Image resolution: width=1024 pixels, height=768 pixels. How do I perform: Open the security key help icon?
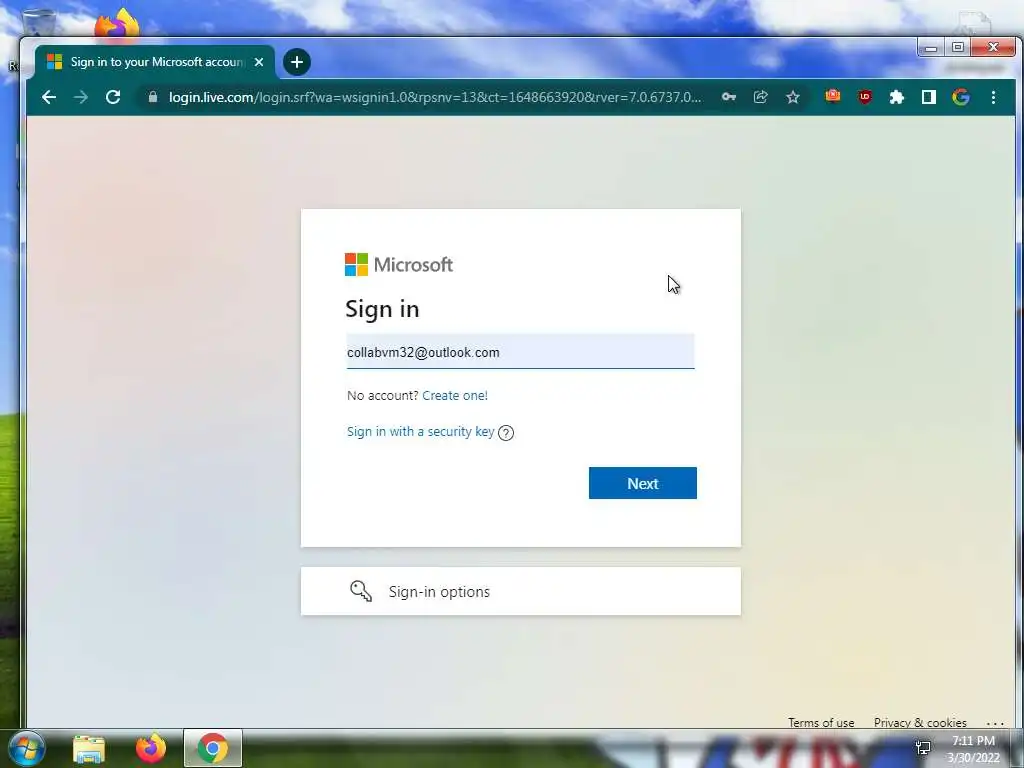tap(506, 433)
